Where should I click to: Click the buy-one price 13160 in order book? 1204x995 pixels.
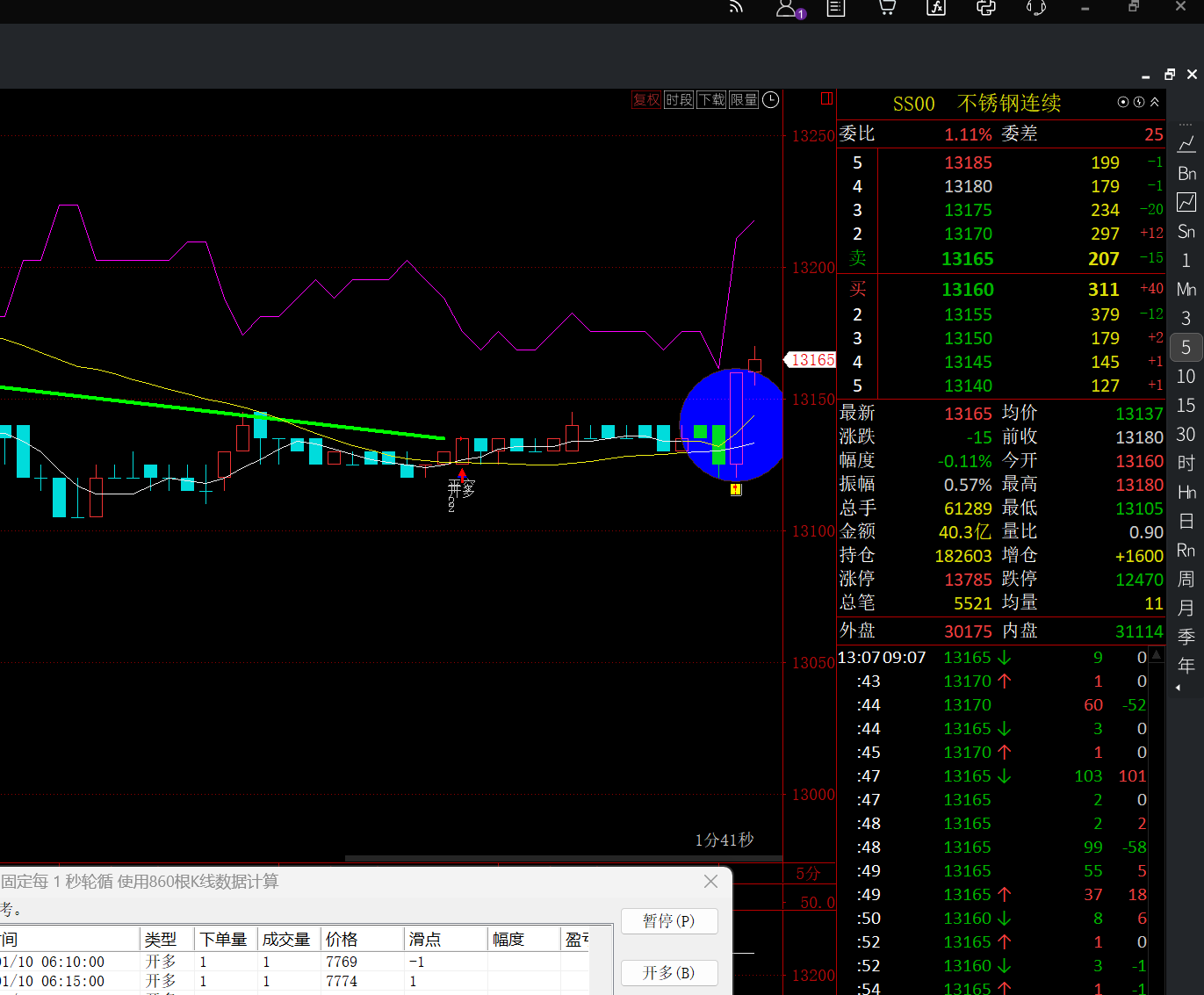[968, 290]
